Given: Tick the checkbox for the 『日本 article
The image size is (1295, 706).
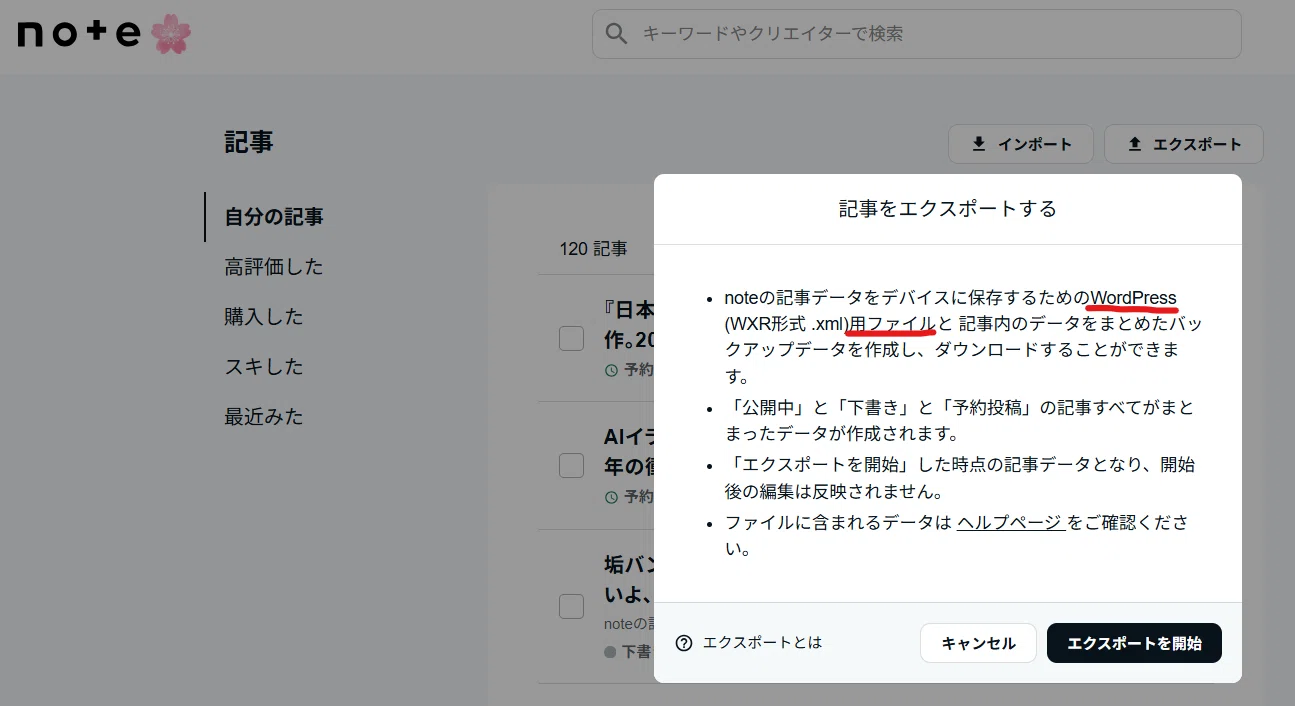Looking at the screenshot, I should [x=571, y=338].
